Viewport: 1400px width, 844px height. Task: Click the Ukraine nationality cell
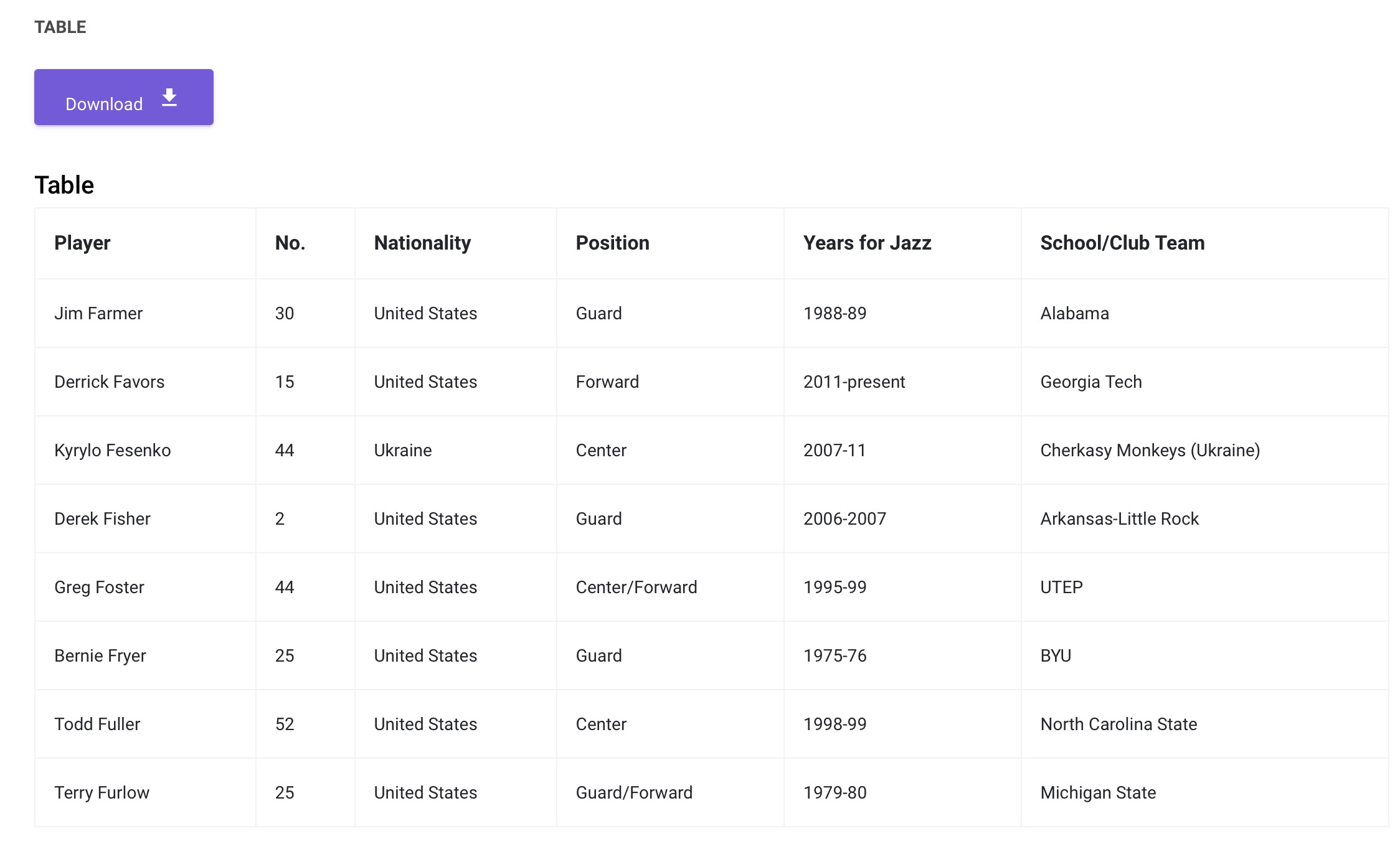(455, 450)
